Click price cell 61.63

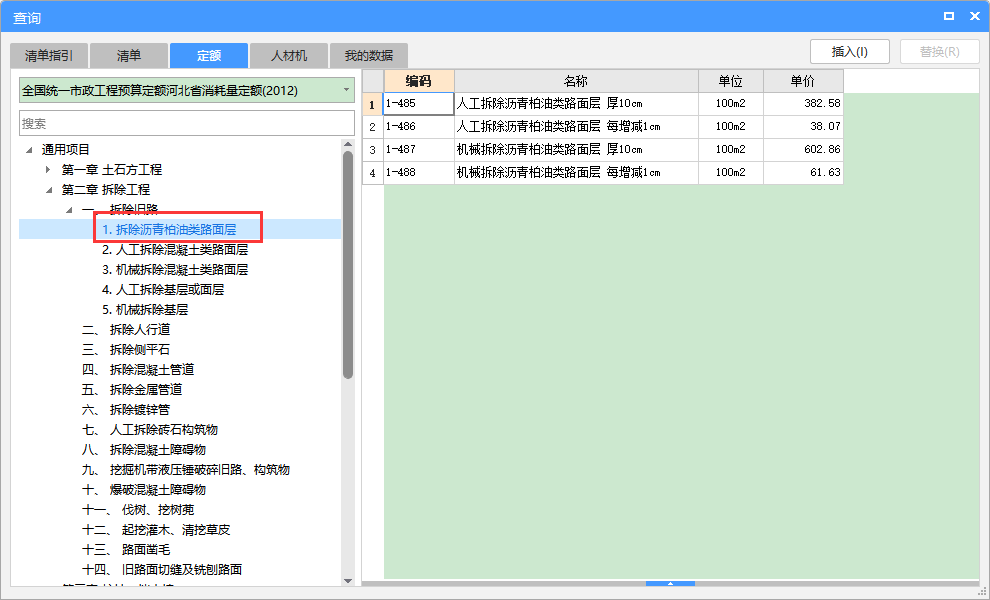click(x=803, y=172)
